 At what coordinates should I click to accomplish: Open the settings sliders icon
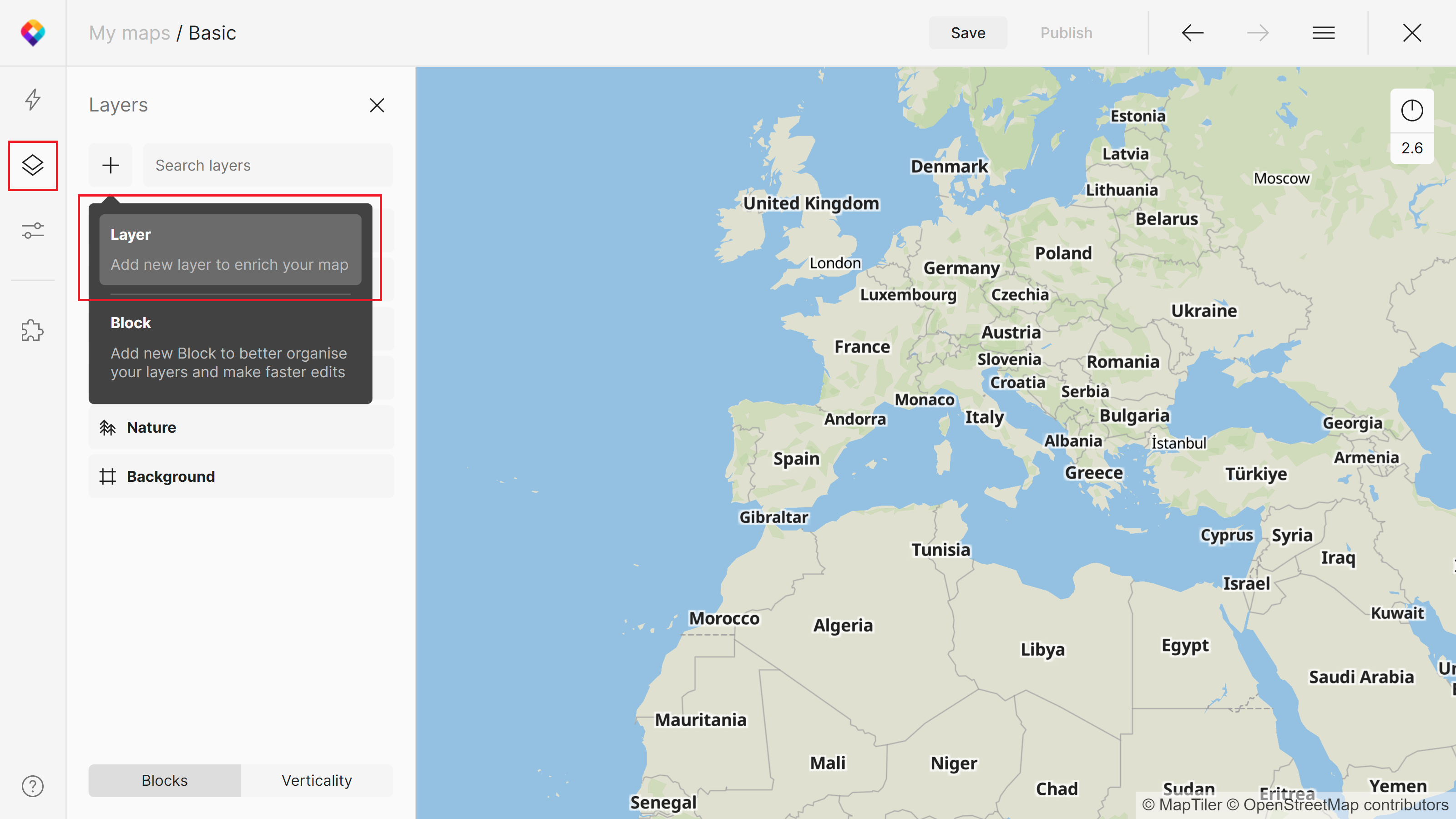(33, 231)
